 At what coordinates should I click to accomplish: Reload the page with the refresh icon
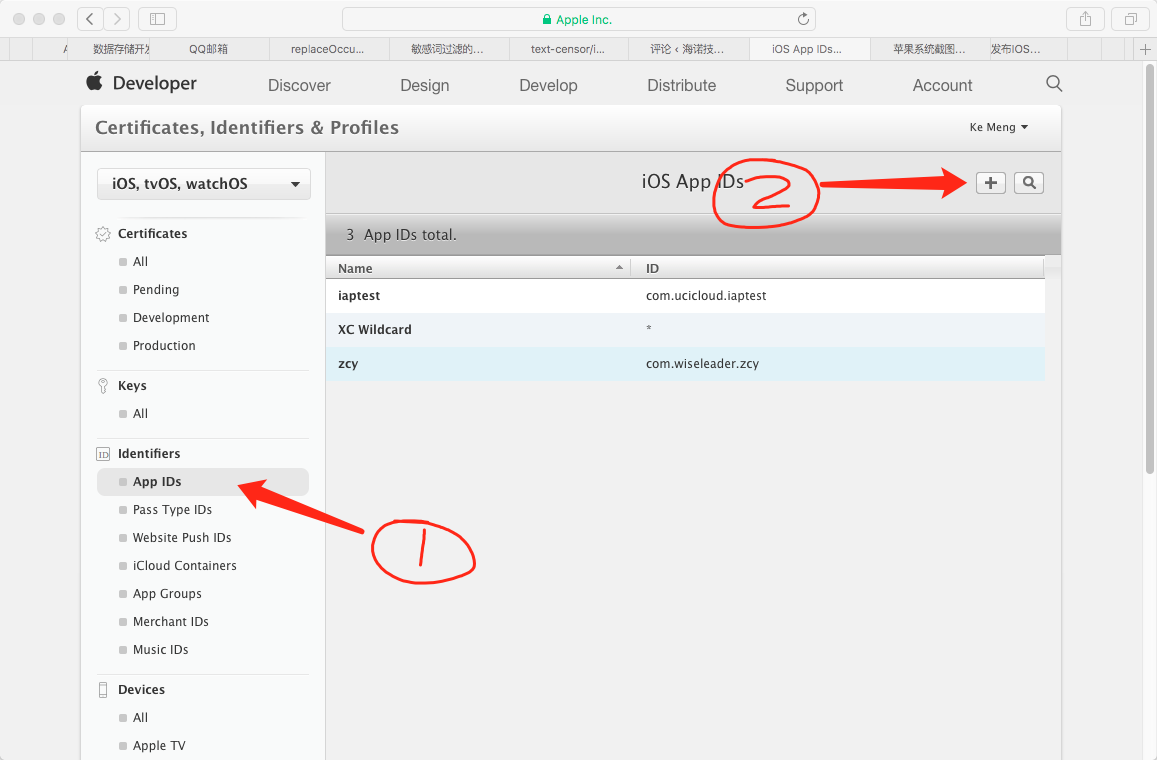click(x=803, y=19)
